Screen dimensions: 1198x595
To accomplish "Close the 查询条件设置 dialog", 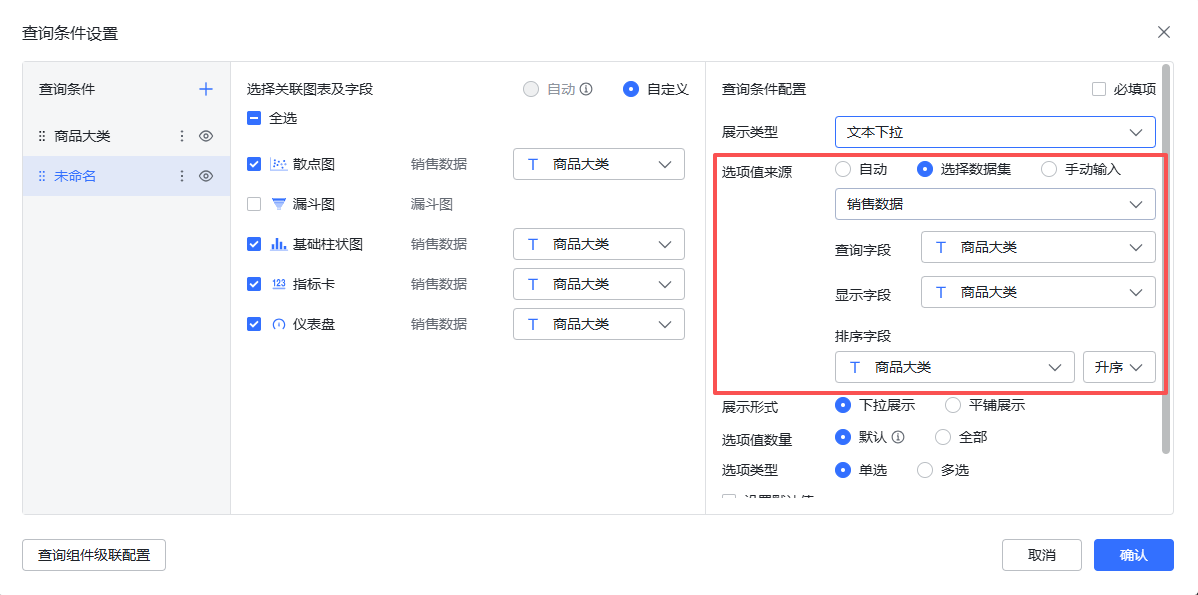I will (x=1164, y=32).
